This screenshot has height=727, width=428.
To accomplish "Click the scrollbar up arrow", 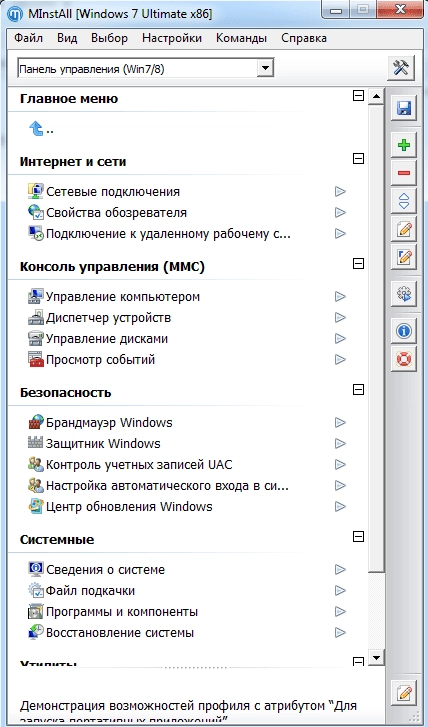I will (376, 96).
